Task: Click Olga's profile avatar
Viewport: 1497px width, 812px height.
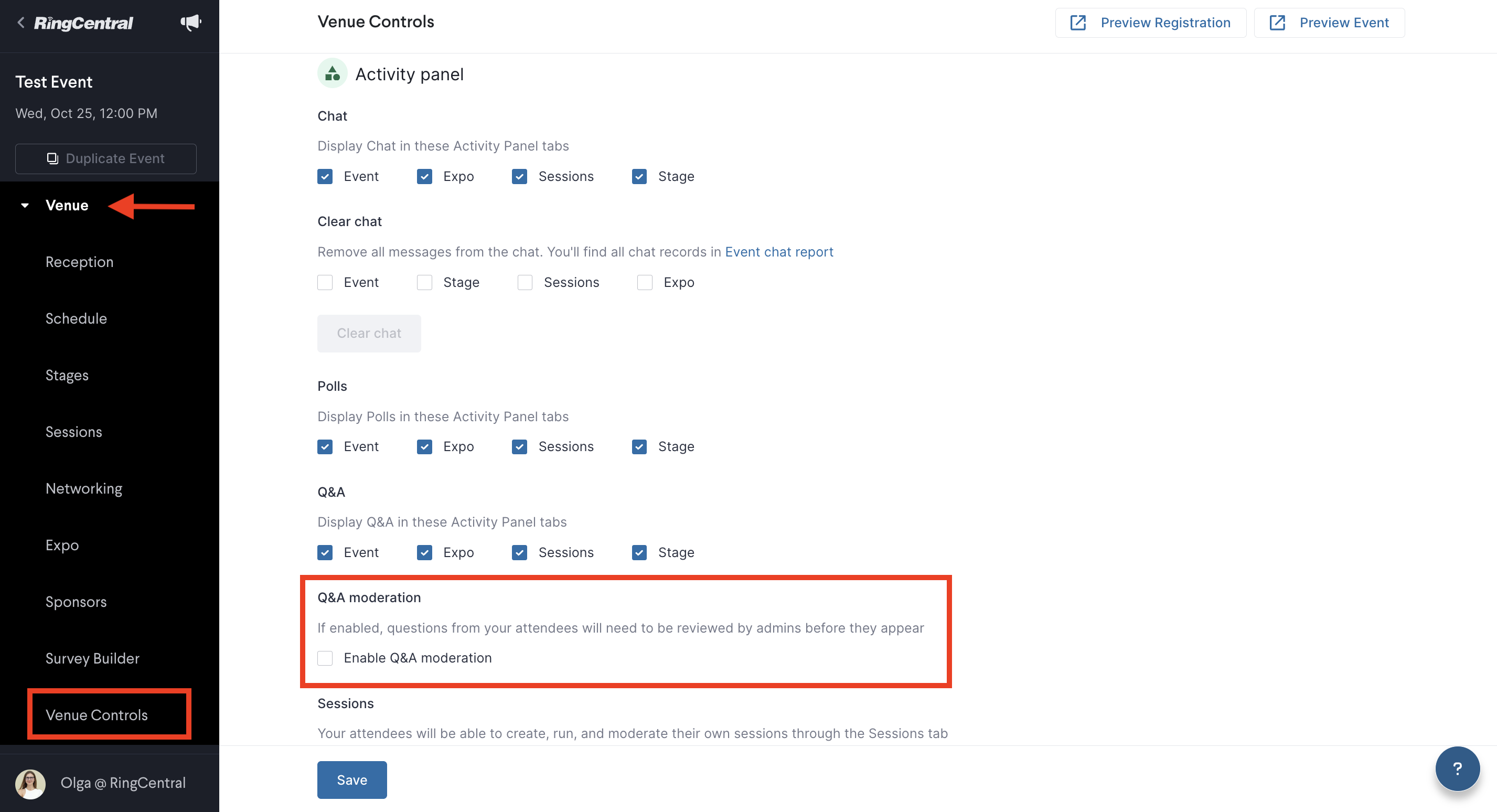Action: click(x=30, y=784)
